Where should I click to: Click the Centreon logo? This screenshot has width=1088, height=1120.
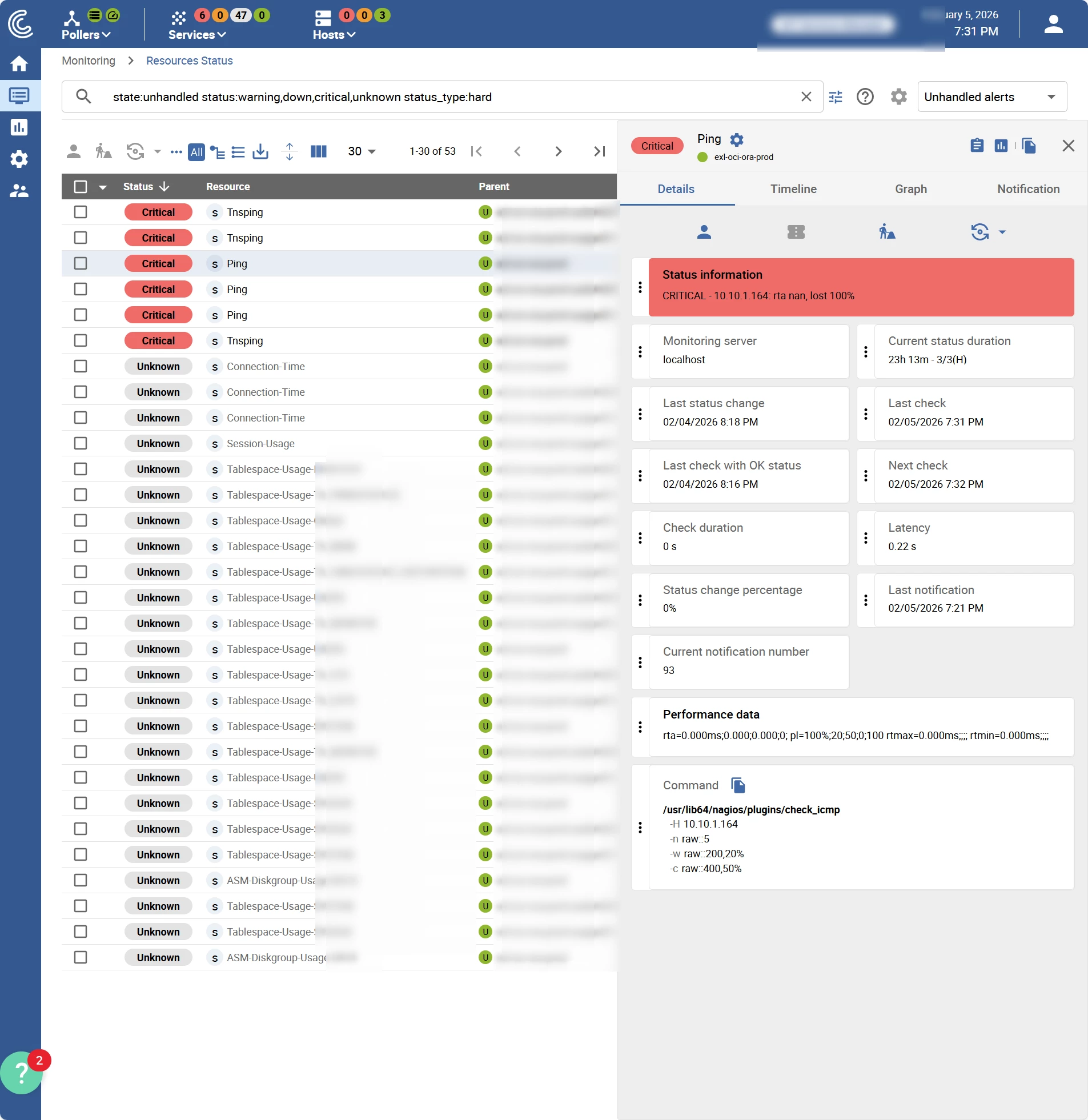(x=21, y=24)
